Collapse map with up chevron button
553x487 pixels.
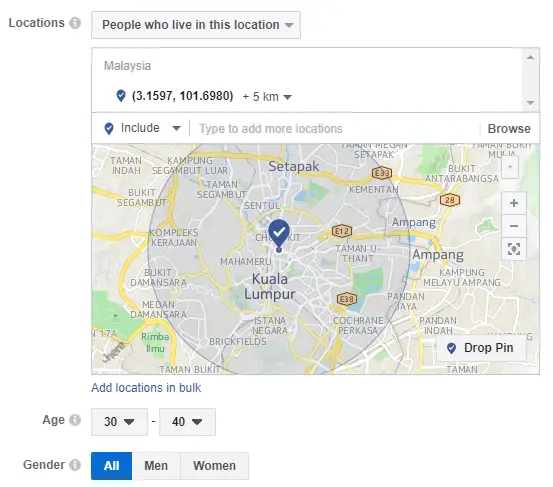click(510, 168)
